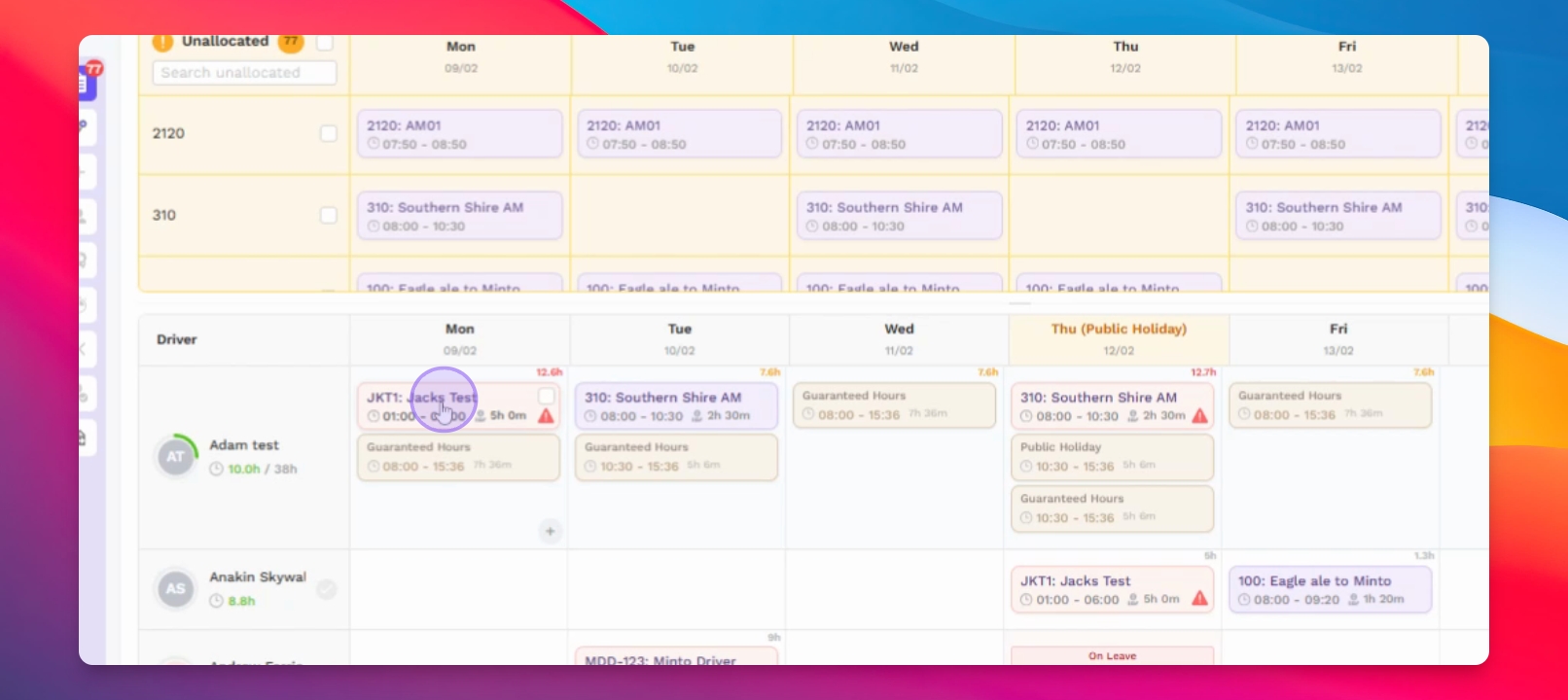1568x700 pixels.
Task: Open unallocated 310: Southern Shire AM on Wednesday
Action: click(900, 216)
